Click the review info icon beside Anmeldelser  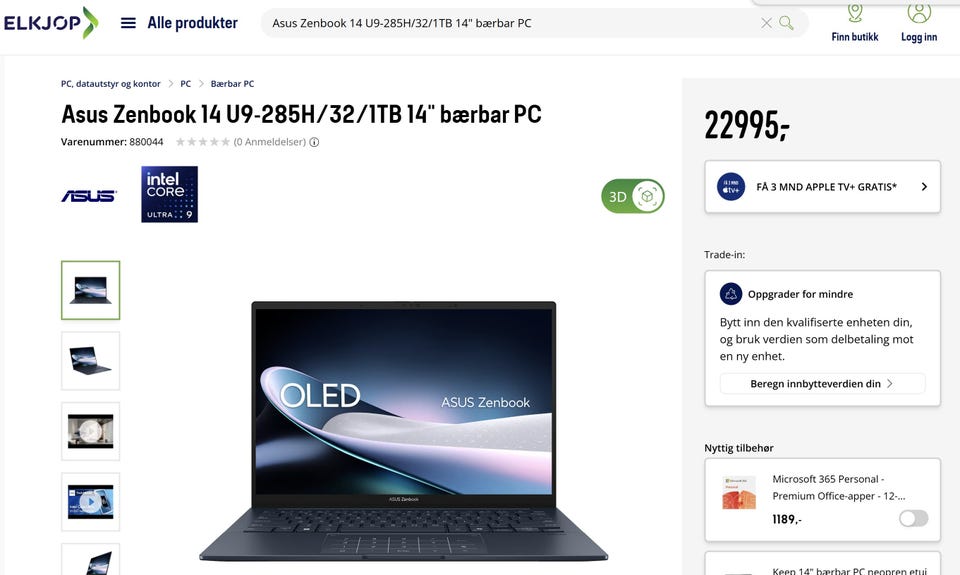(x=314, y=142)
